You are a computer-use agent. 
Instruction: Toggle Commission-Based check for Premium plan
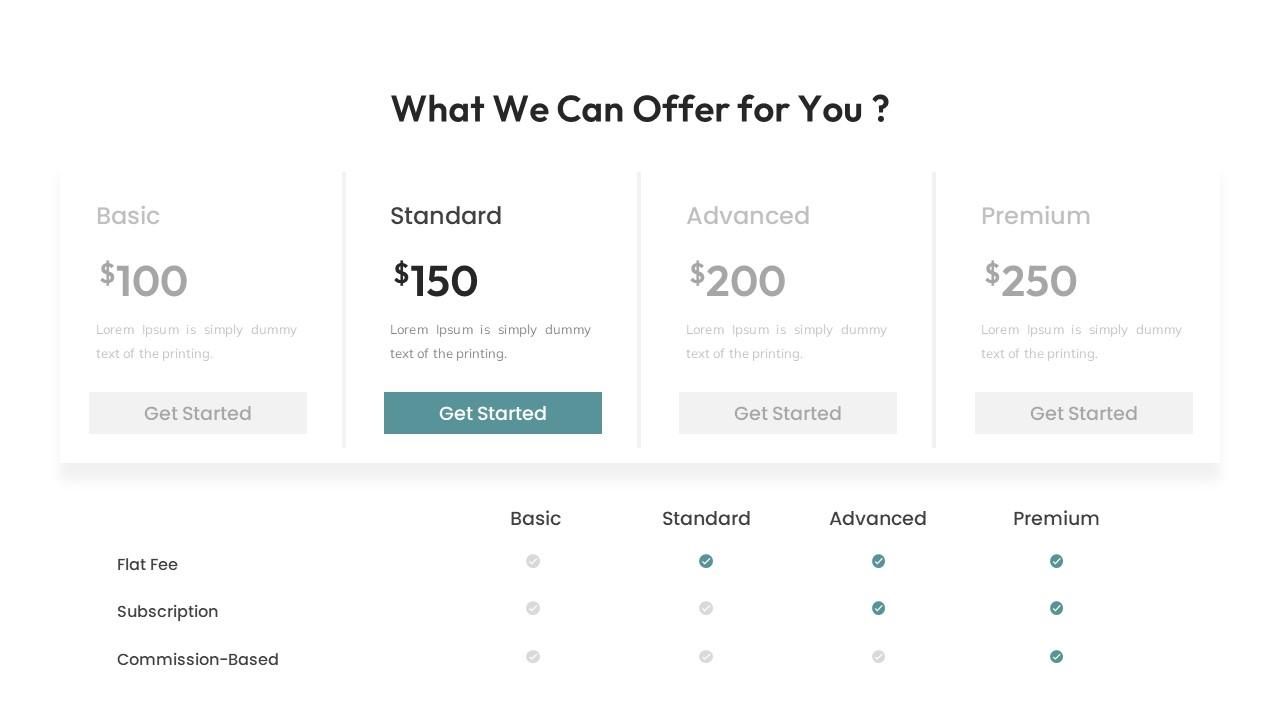(x=1056, y=657)
